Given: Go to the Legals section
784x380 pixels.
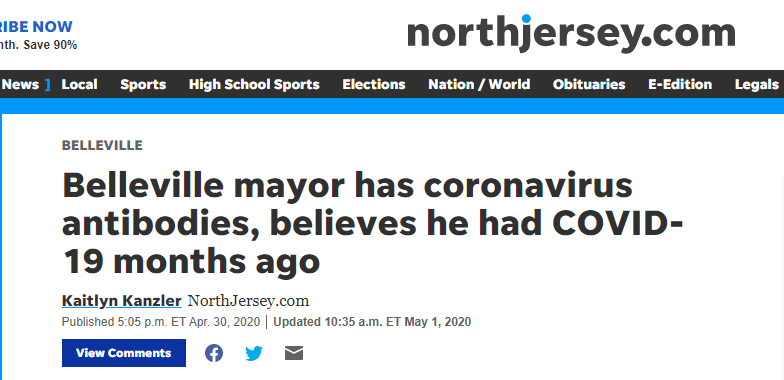Looking at the screenshot, I should coord(756,84).
